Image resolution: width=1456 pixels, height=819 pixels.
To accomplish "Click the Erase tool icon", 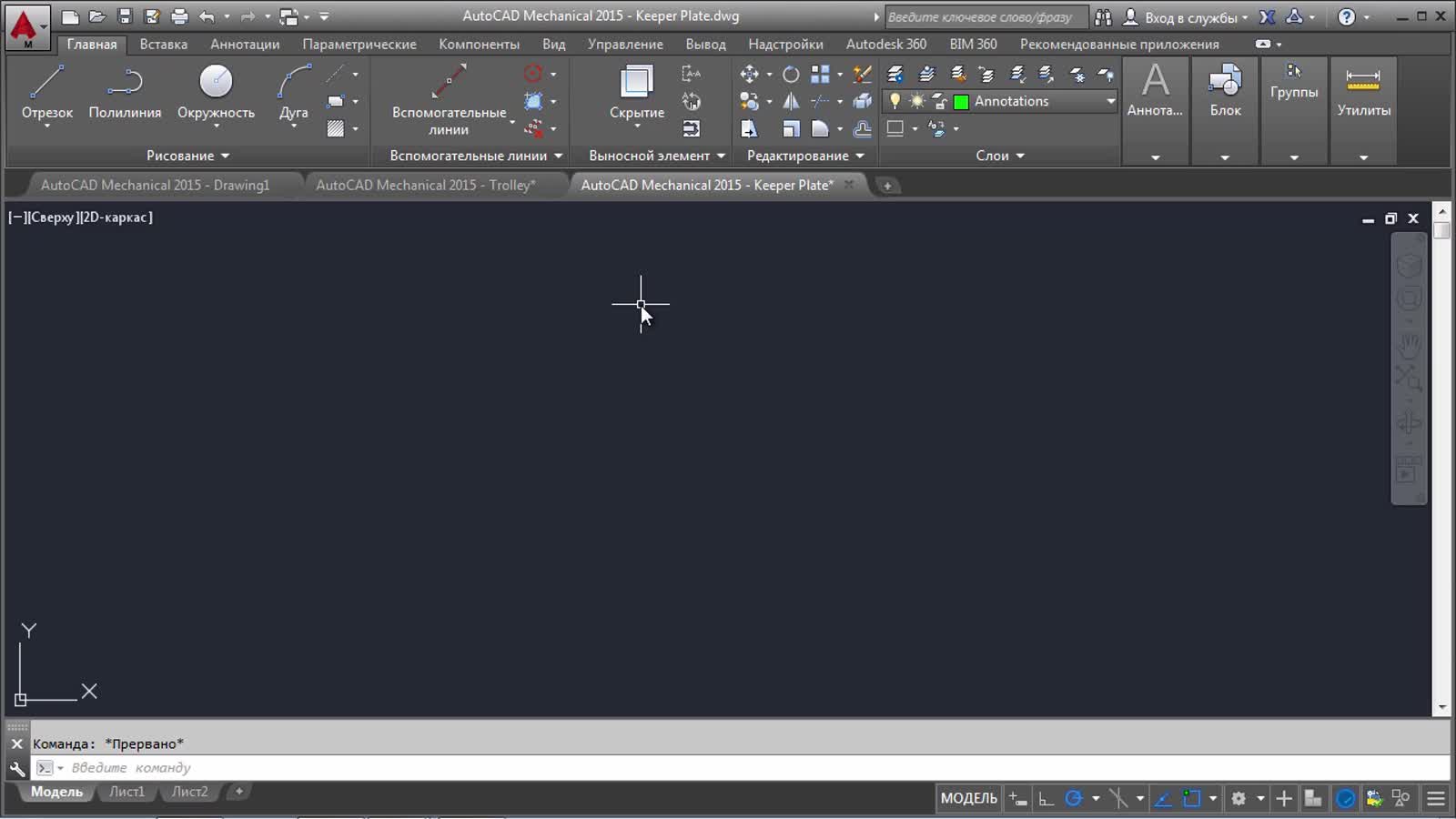I will pos(862,75).
